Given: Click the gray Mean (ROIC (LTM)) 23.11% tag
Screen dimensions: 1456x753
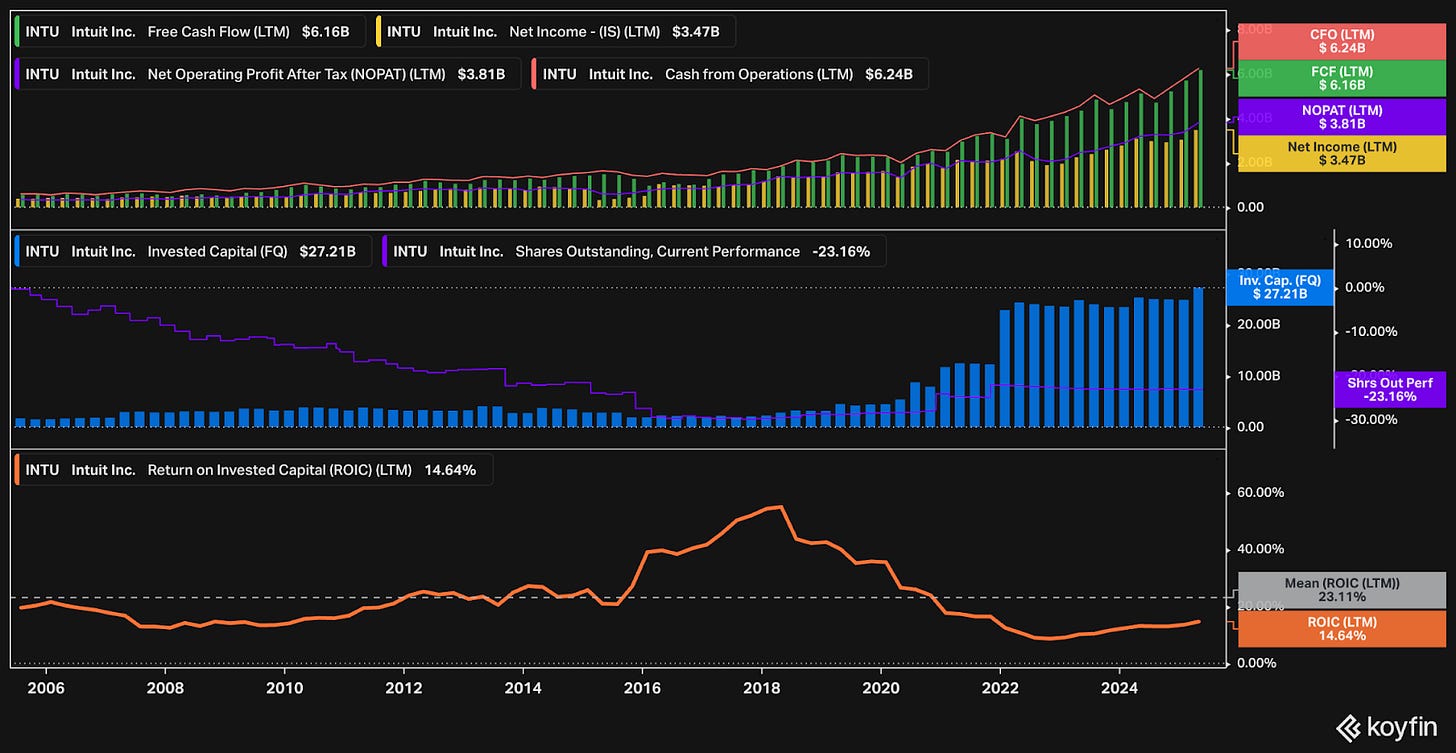Looking at the screenshot, I should [1343, 590].
